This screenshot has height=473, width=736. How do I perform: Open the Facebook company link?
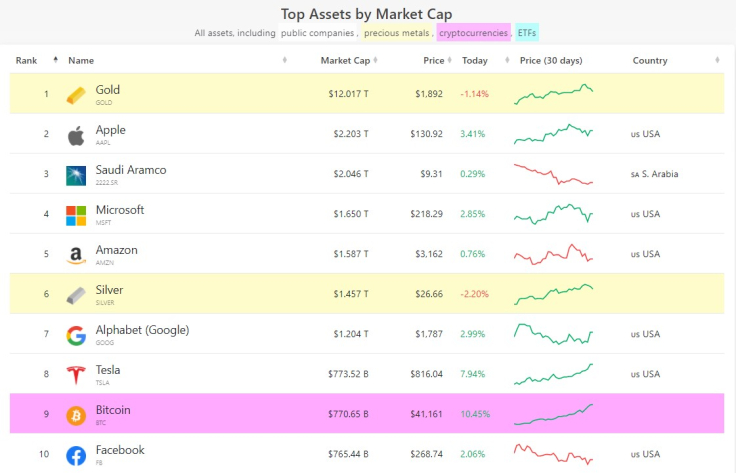[x=120, y=450]
